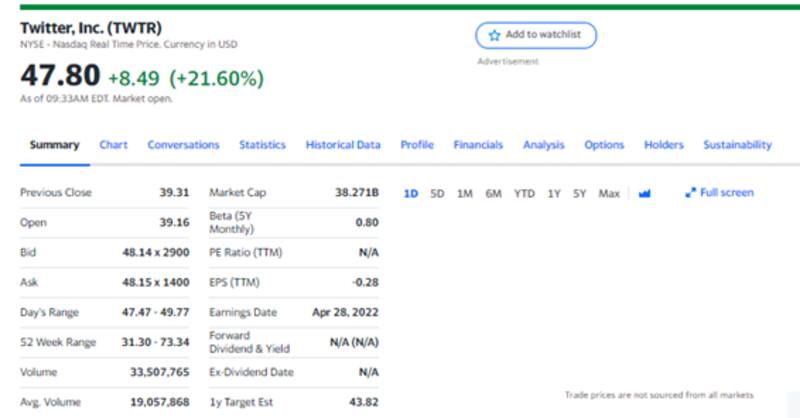Switch to the Holders tab
Screen dimensions: 800x418
point(664,145)
